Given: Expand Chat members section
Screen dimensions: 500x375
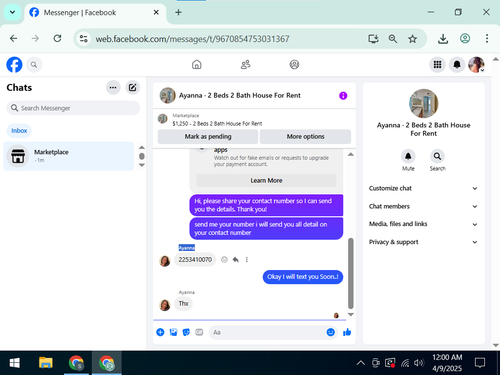Looking at the screenshot, I should tap(423, 206).
